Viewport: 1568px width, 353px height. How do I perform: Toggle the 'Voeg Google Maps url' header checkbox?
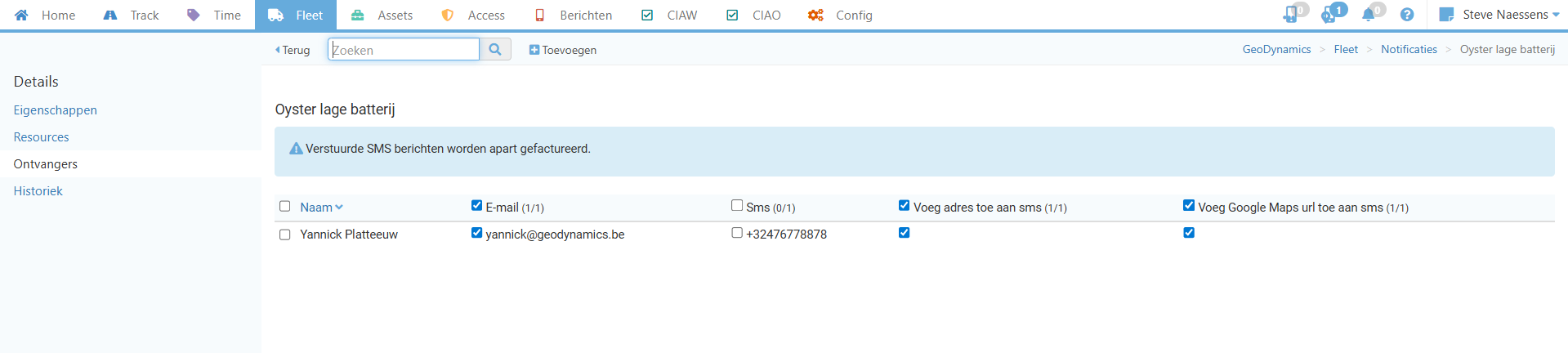[1189, 206]
